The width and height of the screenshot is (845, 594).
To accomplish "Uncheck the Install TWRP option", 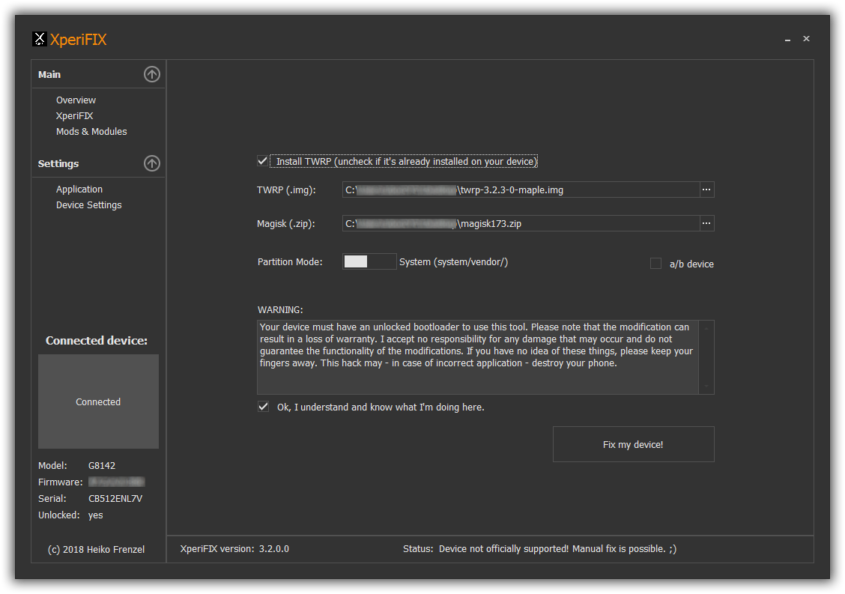I will [x=263, y=159].
